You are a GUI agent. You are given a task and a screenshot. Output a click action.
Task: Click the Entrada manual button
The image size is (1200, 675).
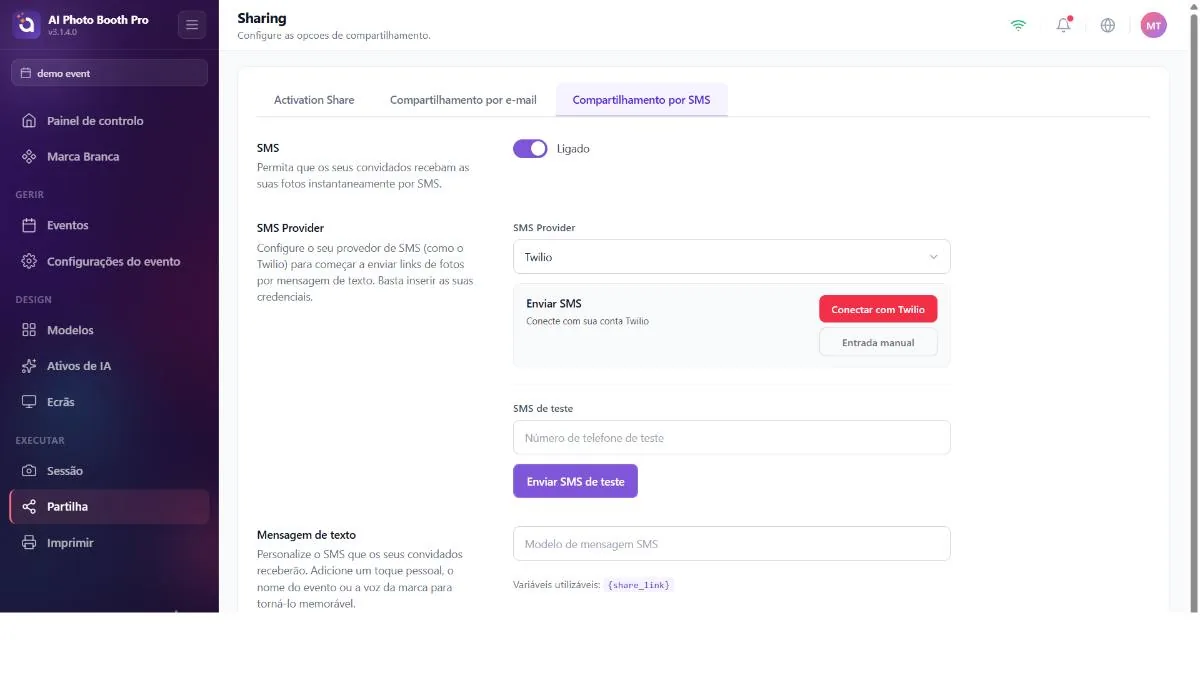click(878, 342)
